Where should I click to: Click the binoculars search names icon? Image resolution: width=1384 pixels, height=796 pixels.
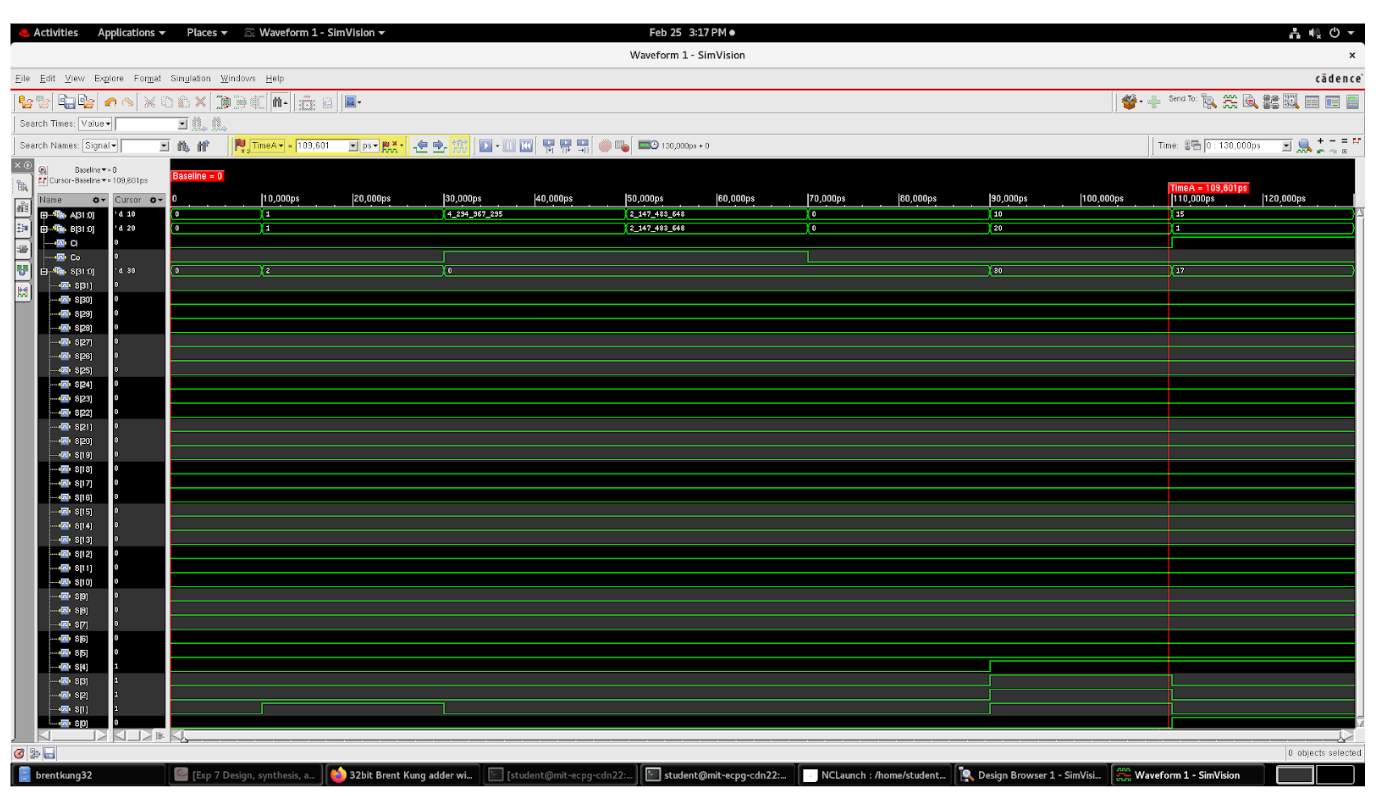[183, 146]
